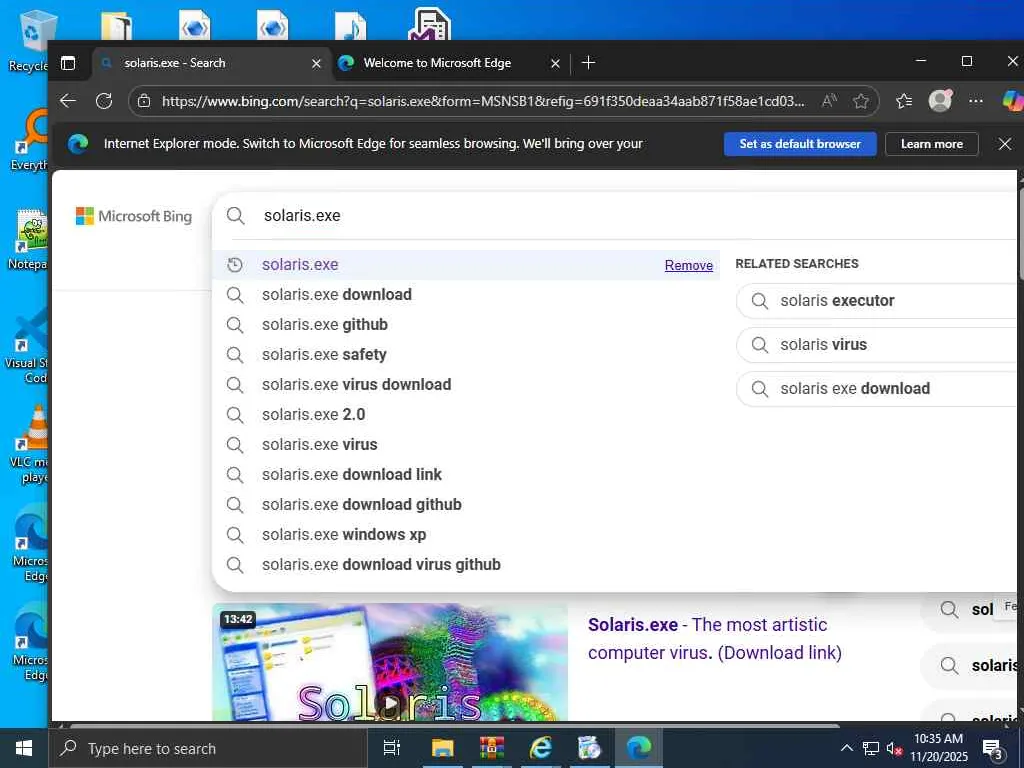Viewport: 1024px width, 768px height.
Task: Turn on Read aloud icon in address bar
Action: pyautogui.click(x=829, y=101)
